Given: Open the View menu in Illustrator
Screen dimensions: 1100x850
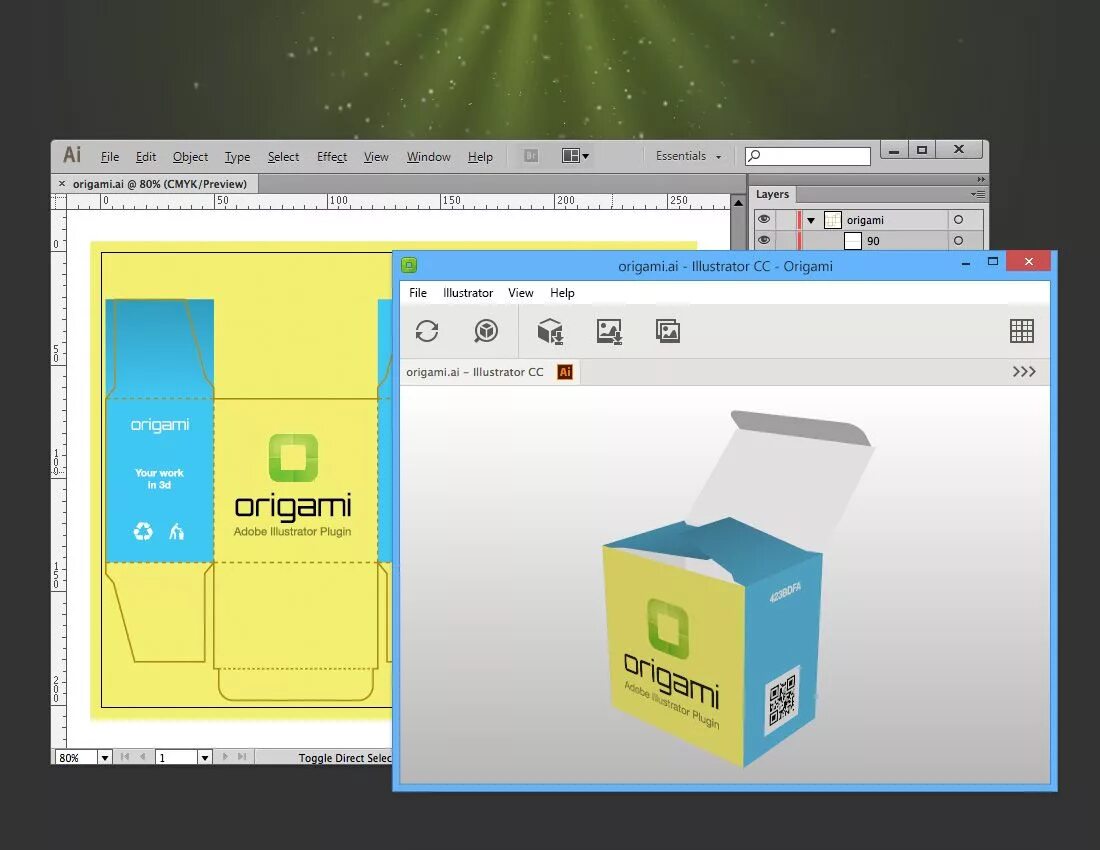Looking at the screenshot, I should [376, 157].
